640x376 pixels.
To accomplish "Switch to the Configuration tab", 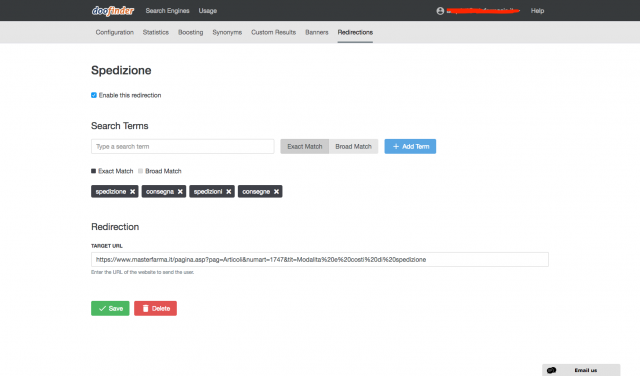I will click(x=115, y=32).
